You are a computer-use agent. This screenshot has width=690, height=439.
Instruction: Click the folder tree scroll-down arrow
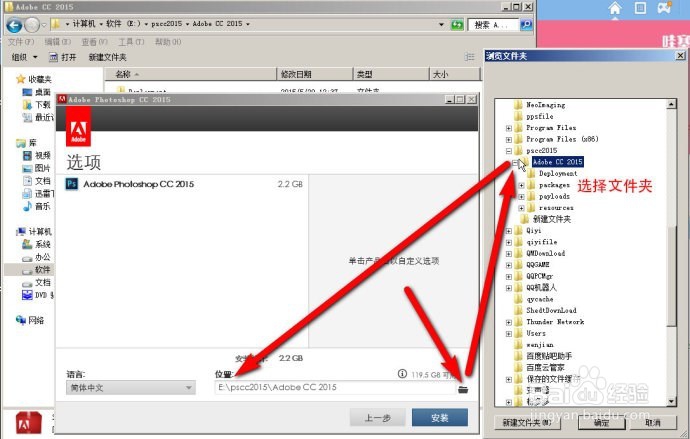coord(671,401)
